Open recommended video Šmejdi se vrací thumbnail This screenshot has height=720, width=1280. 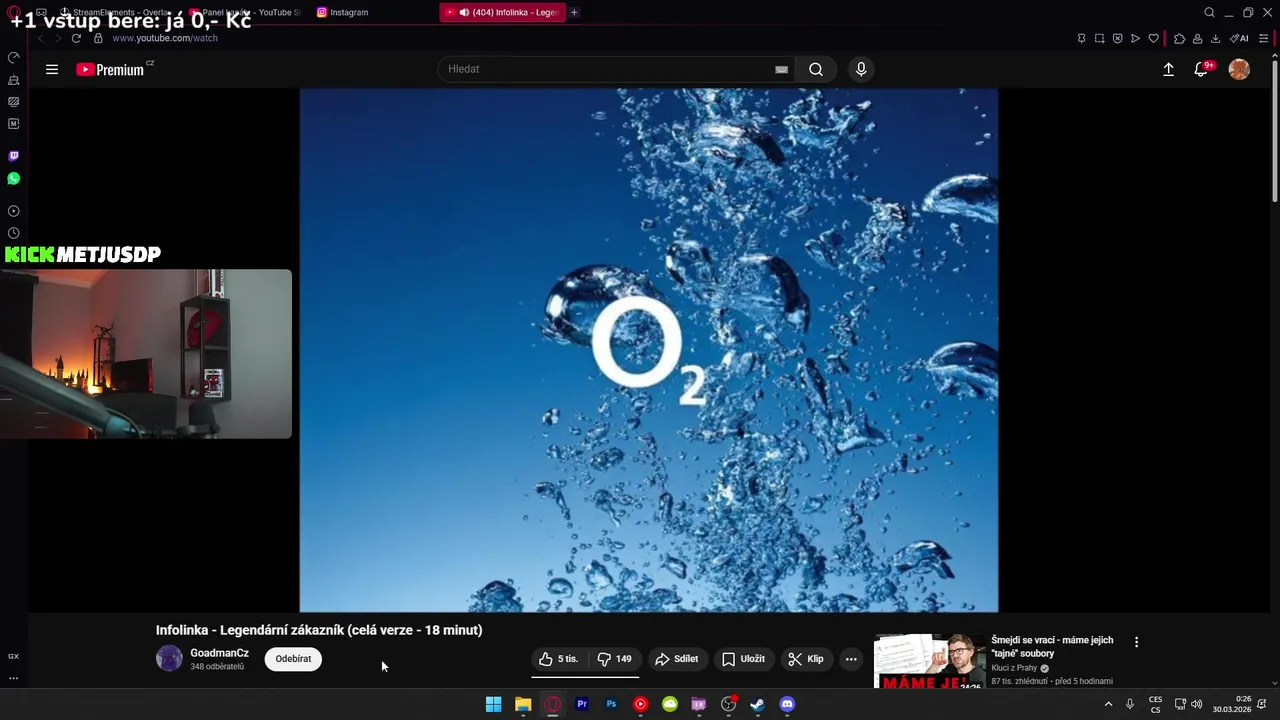(929, 661)
